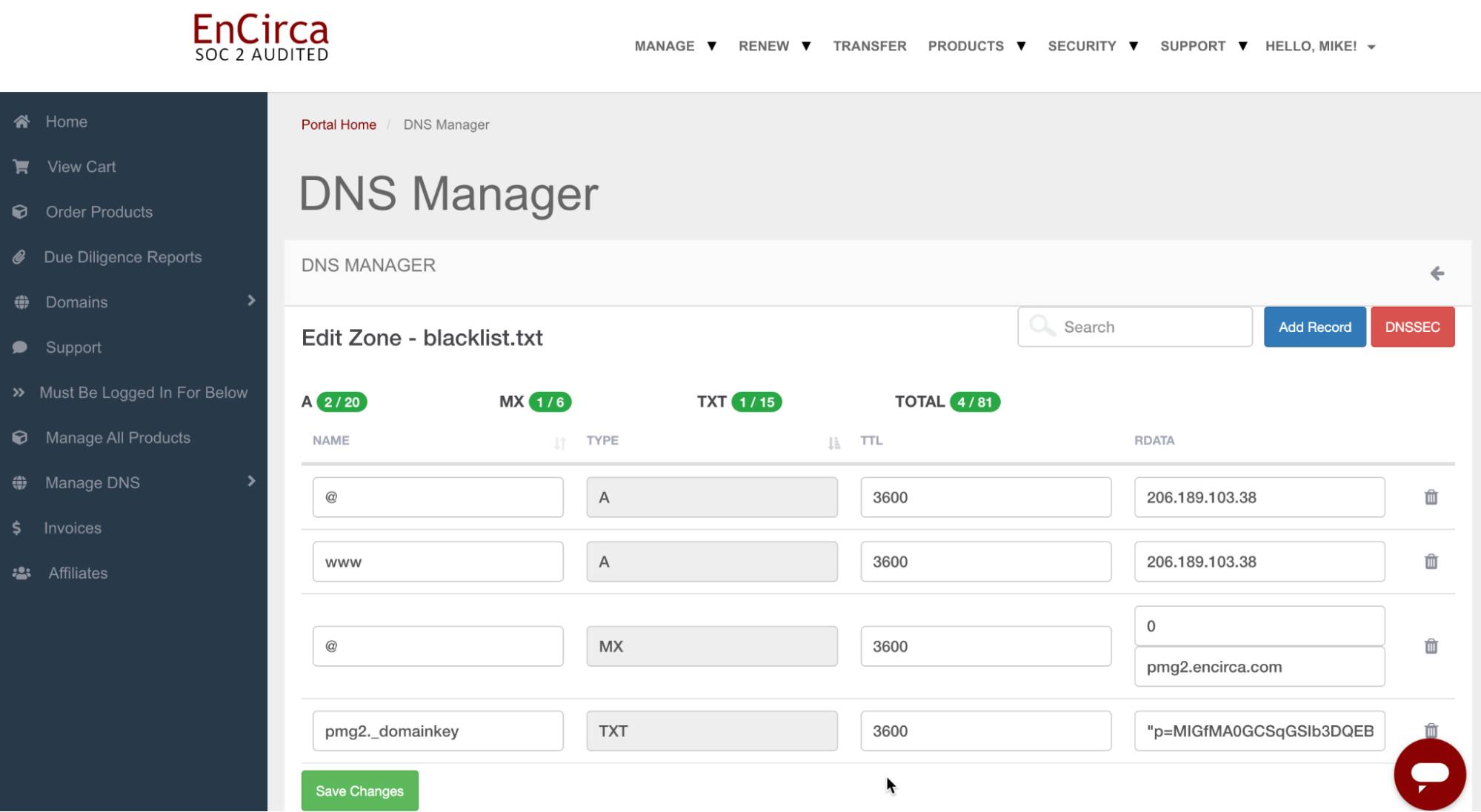Click the Add Record button
This screenshot has width=1481, height=812.
1314,326
